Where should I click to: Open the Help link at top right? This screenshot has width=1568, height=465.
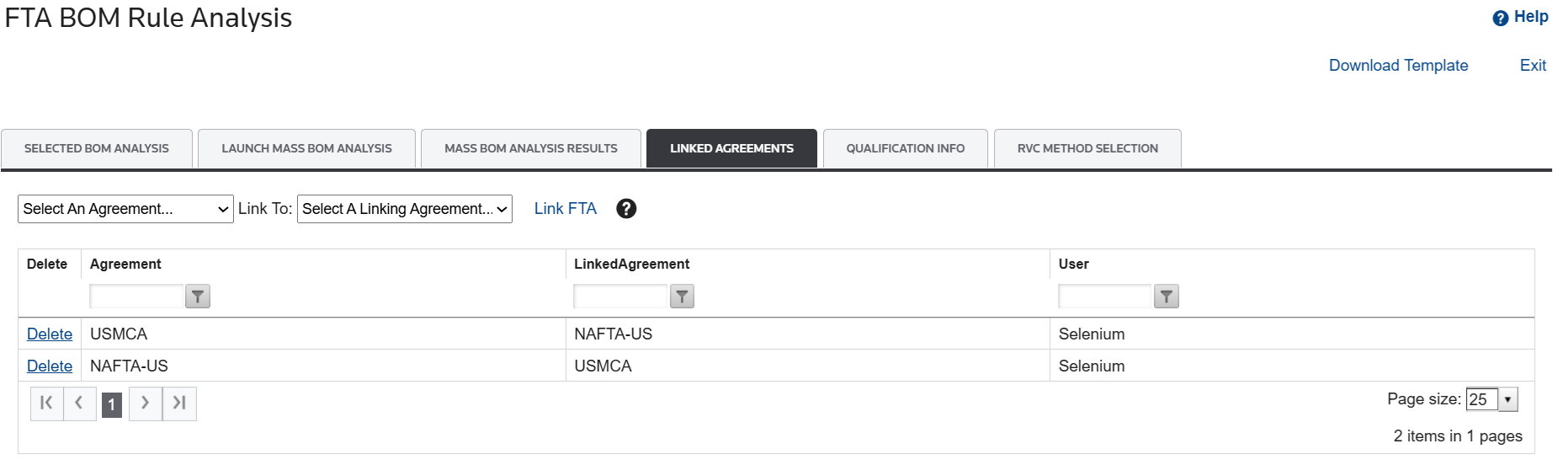(x=1521, y=17)
